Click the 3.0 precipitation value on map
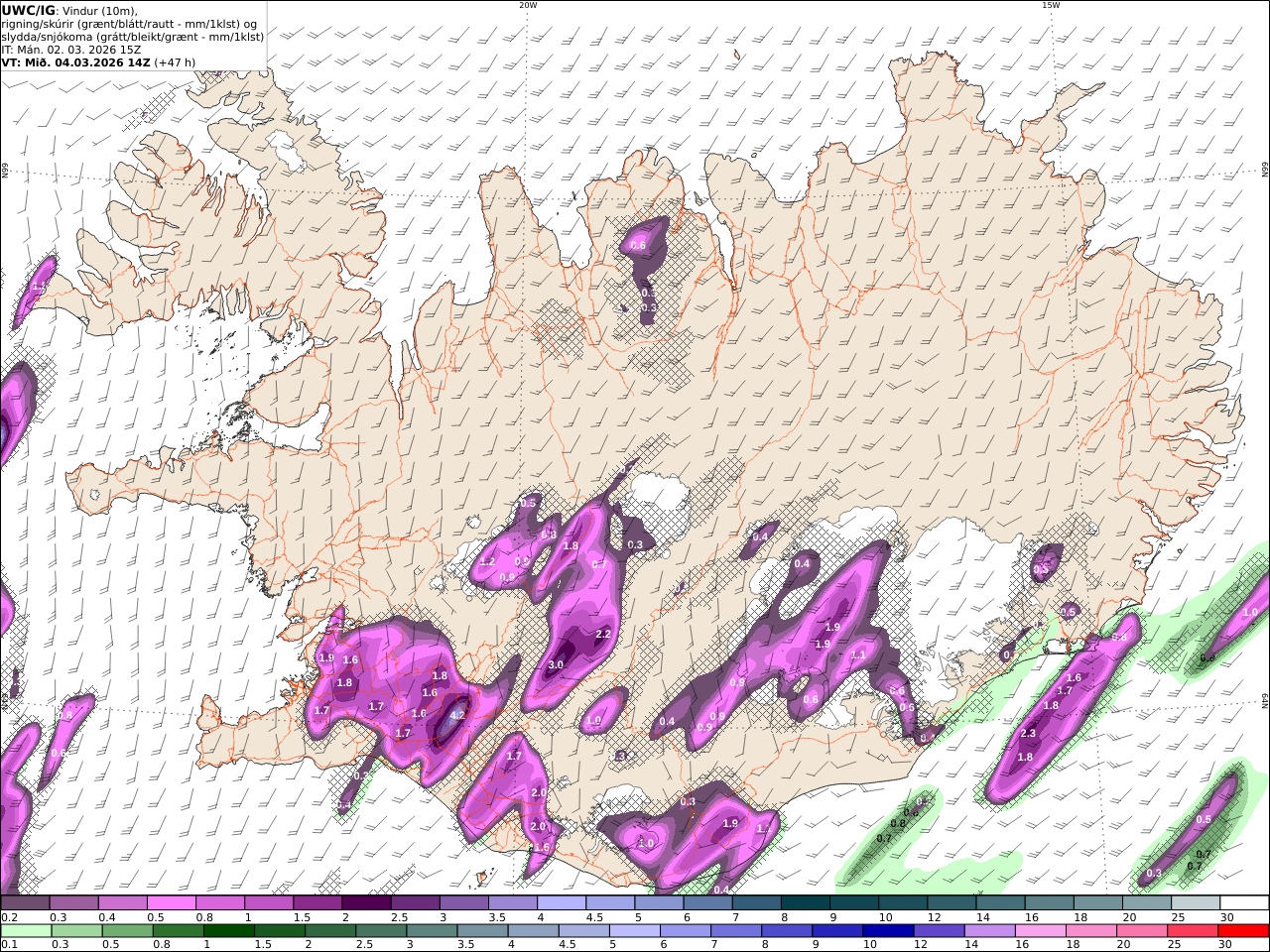The image size is (1270, 952). pyautogui.click(x=556, y=665)
